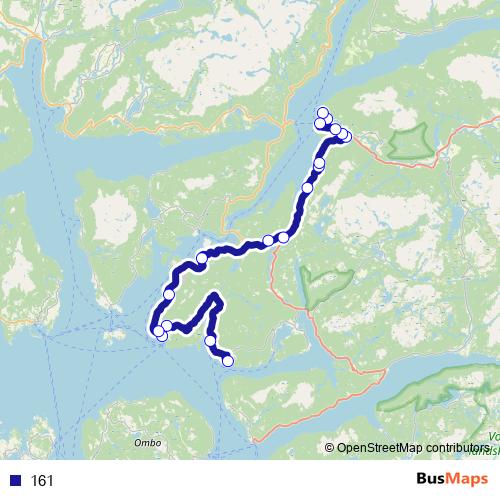Screen dimensions: 500x500
Task: Select the easternmost stop marker near the red road
Action: click(347, 136)
